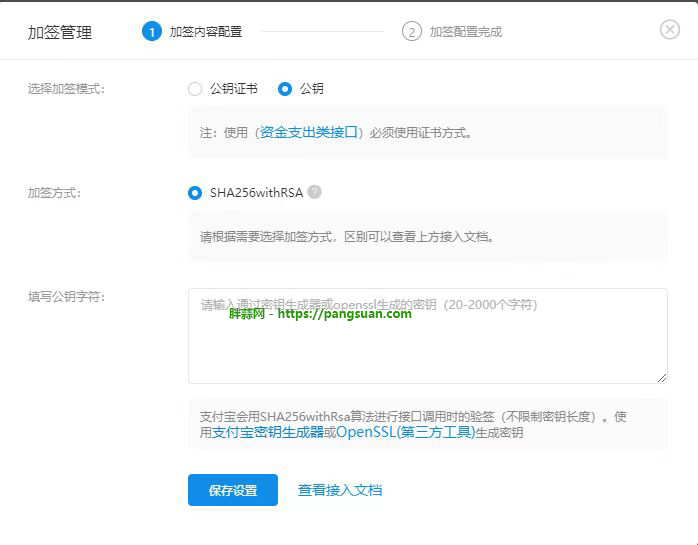Select the 公钥证书 radio button
The height and width of the screenshot is (545, 698).
point(195,89)
